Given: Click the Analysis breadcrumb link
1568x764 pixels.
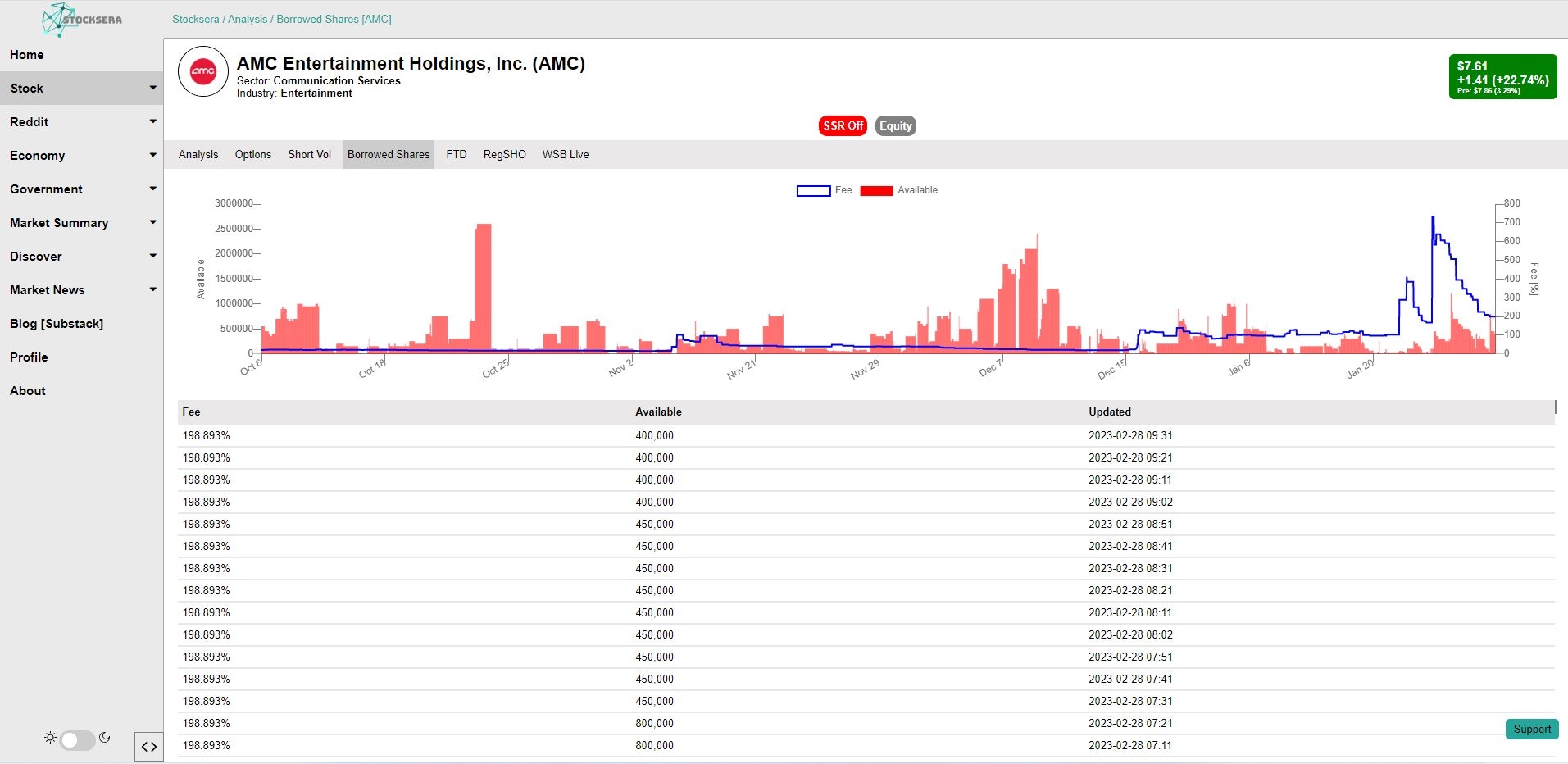Looking at the screenshot, I should 248,19.
